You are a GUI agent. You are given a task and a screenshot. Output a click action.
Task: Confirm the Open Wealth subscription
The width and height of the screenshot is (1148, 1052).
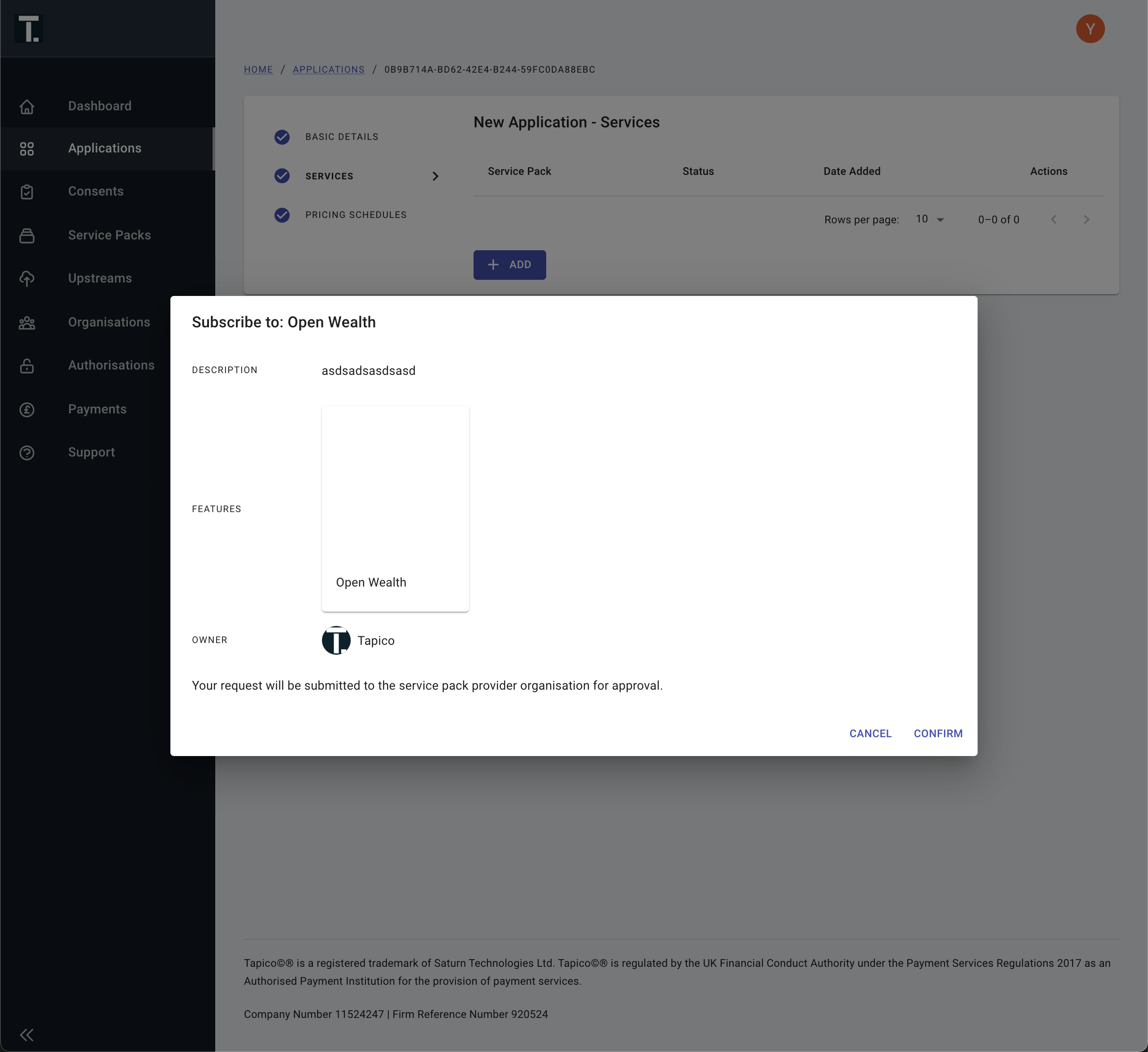[938, 734]
